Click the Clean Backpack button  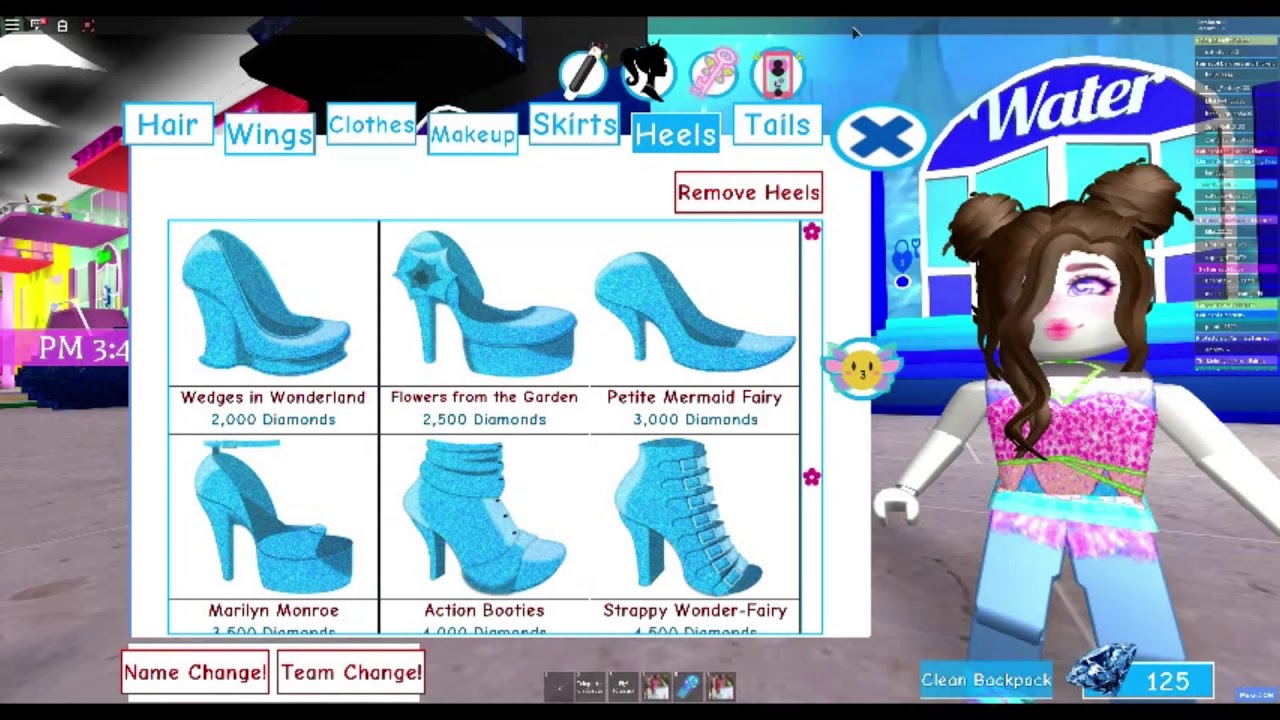point(987,680)
